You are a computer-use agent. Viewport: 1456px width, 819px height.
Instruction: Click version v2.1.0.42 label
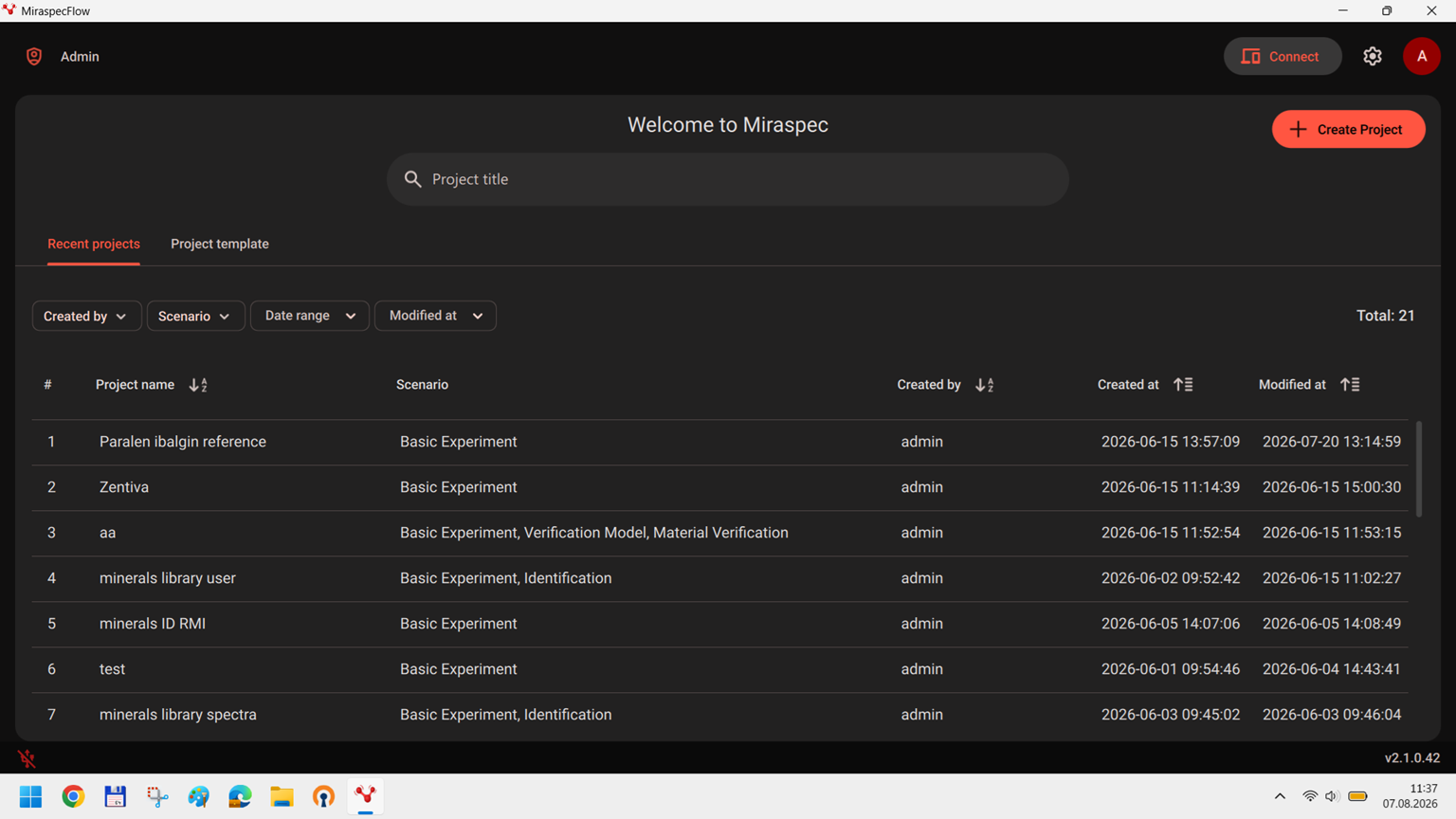coord(1412,758)
